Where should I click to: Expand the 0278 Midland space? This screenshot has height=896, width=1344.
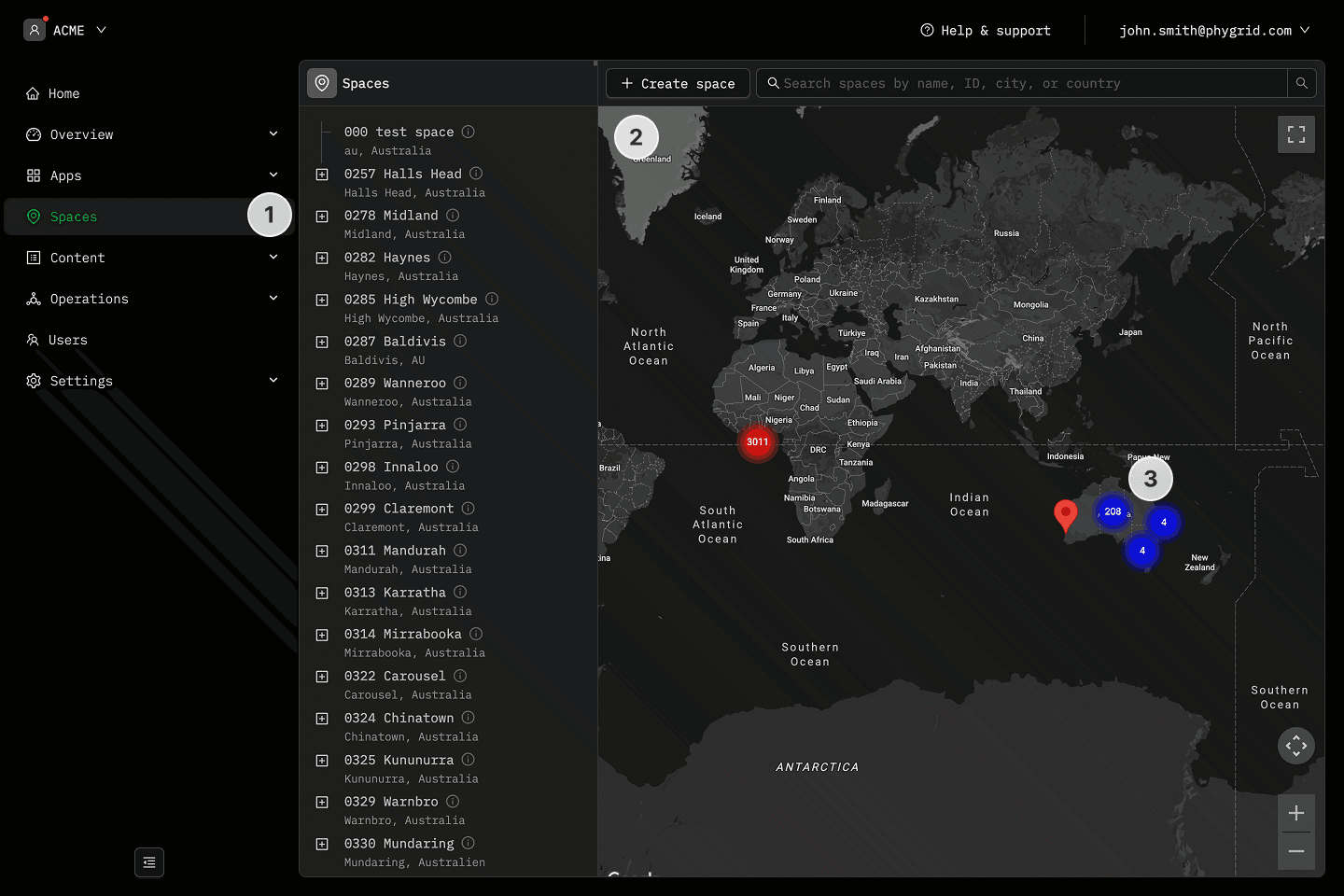click(322, 217)
